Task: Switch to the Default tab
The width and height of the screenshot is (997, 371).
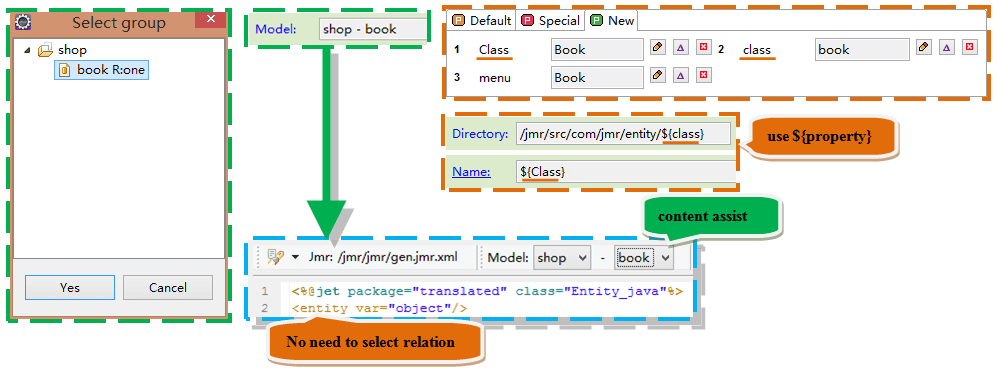Action: (x=482, y=20)
